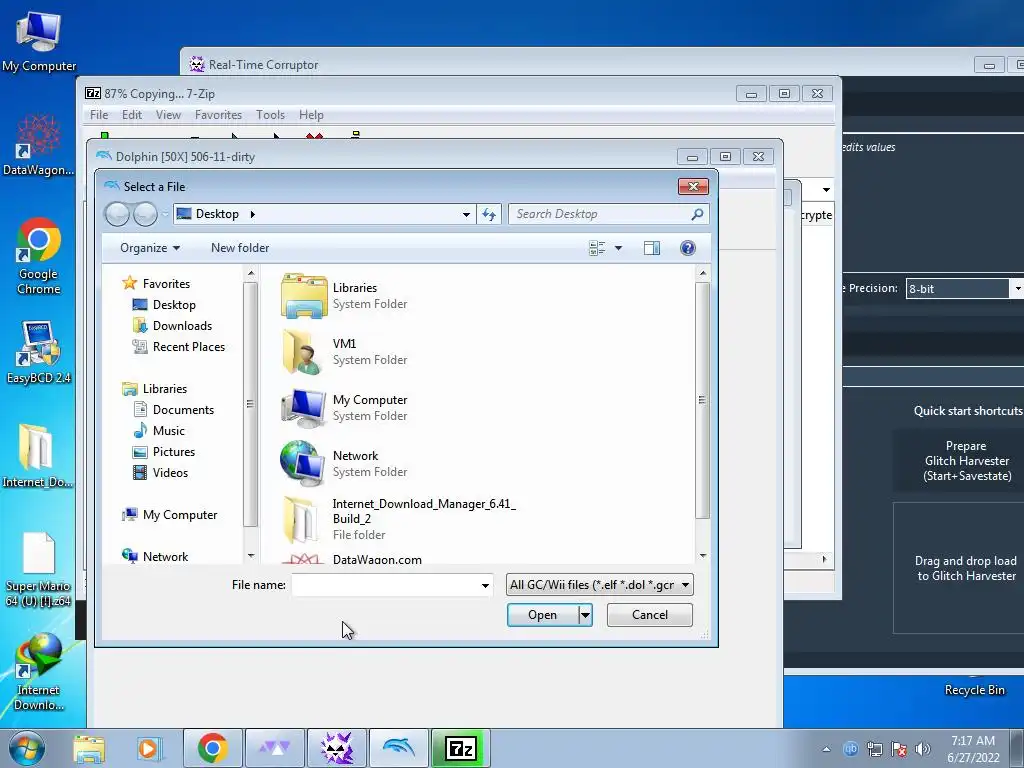Open the Tools menu in 7-Zip
The width and height of the screenshot is (1024, 768).
270,115
